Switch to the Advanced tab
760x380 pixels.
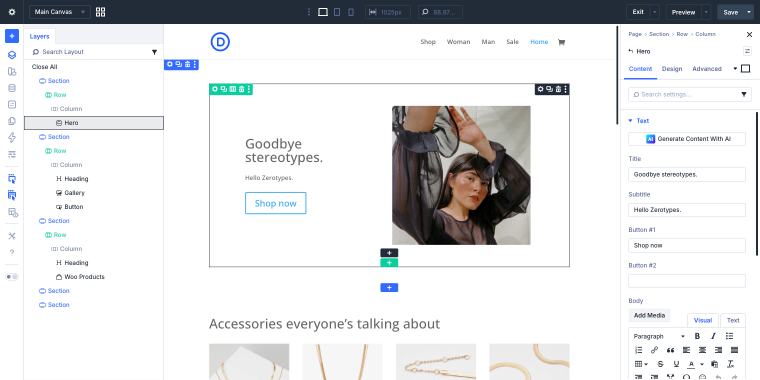click(707, 69)
